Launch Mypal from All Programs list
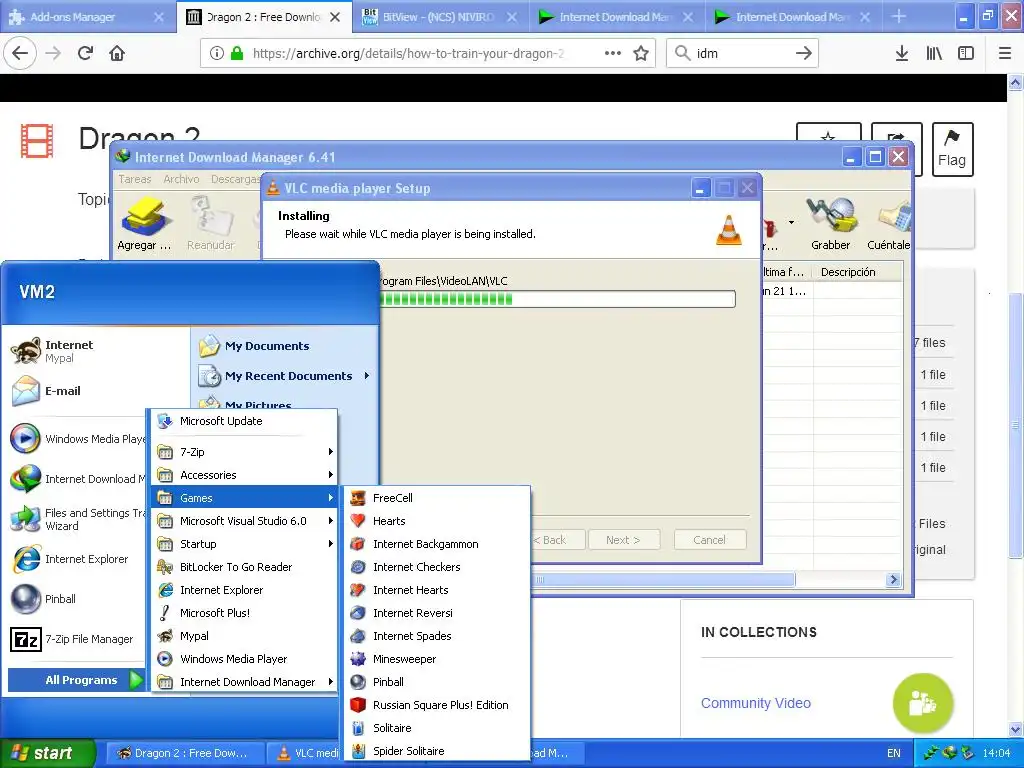 pos(244,635)
